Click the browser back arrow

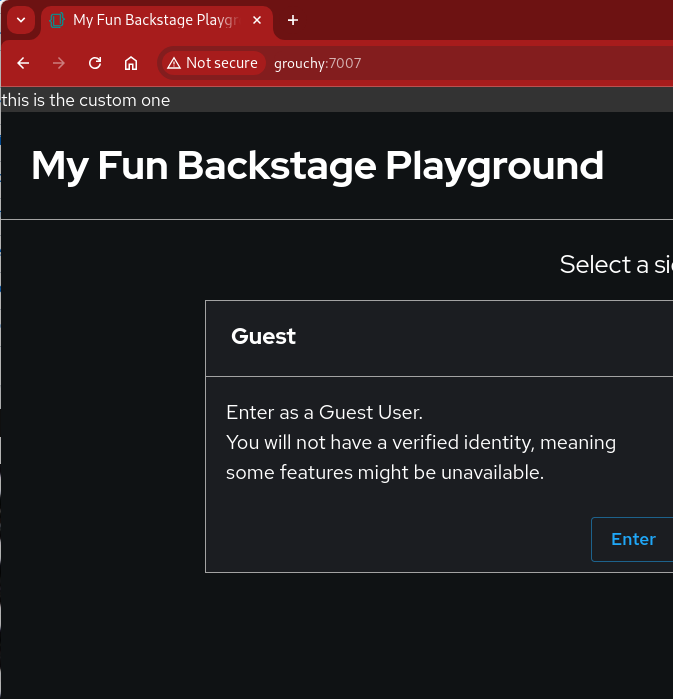23,63
